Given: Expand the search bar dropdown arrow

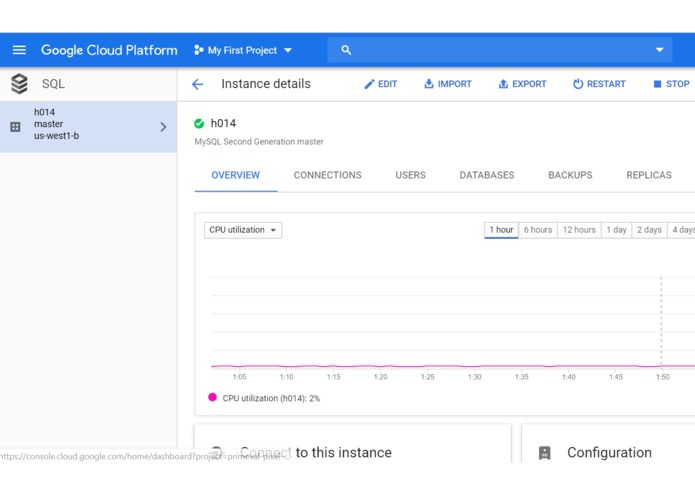Looking at the screenshot, I should pos(660,50).
